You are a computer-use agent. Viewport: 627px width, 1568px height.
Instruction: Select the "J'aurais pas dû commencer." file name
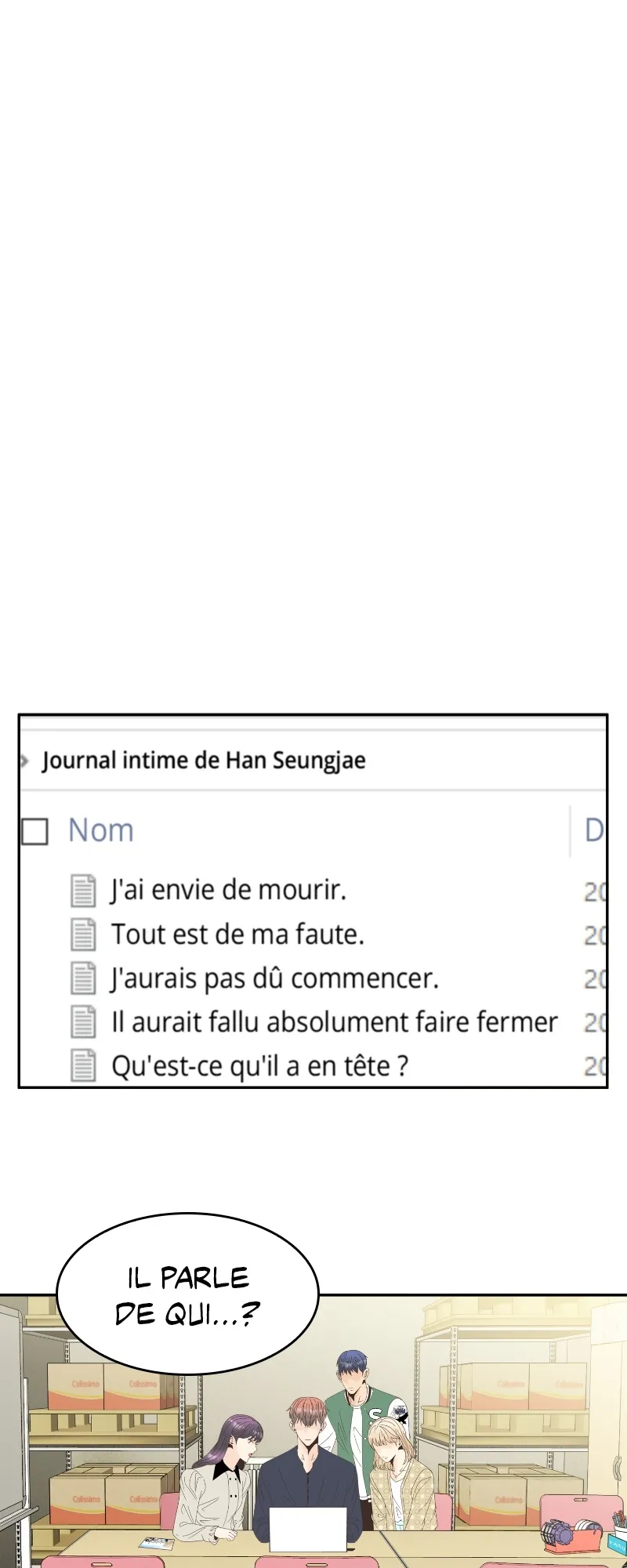[x=274, y=978]
